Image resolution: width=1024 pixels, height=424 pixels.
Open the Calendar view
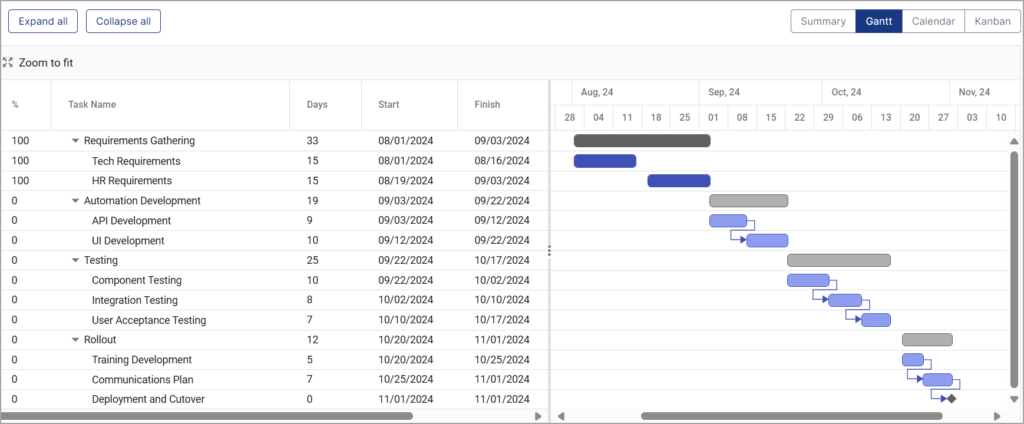click(x=933, y=22)
